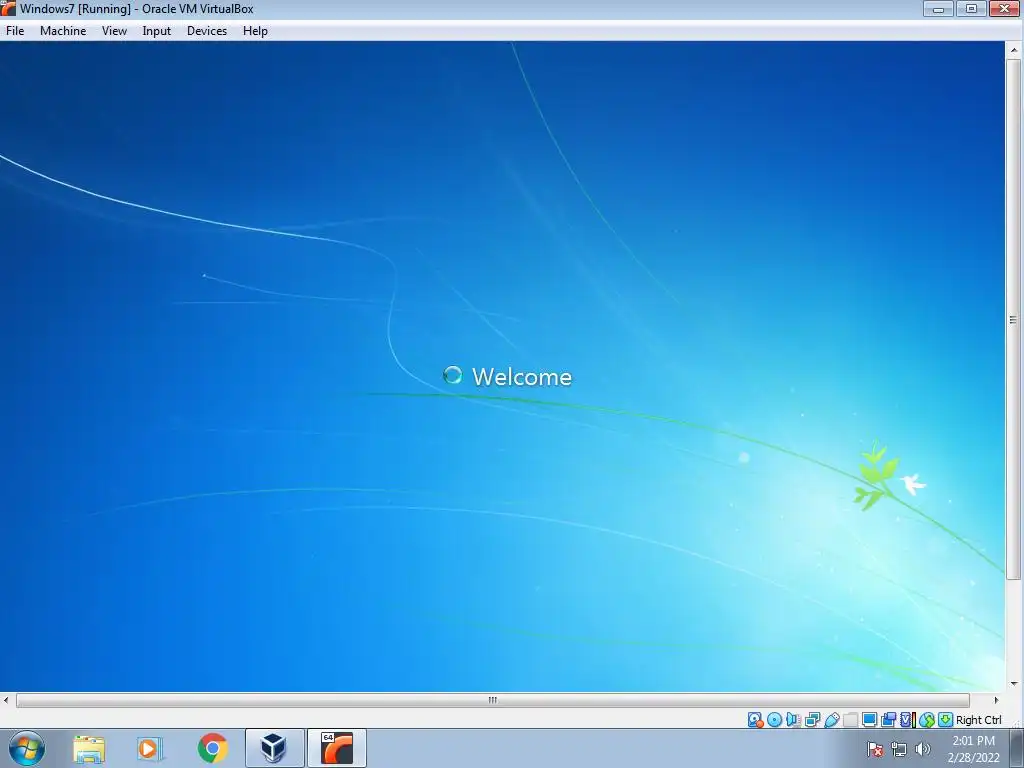Click the optical disc status icon
The image size is (1024, 768).
tap(775, 720)
